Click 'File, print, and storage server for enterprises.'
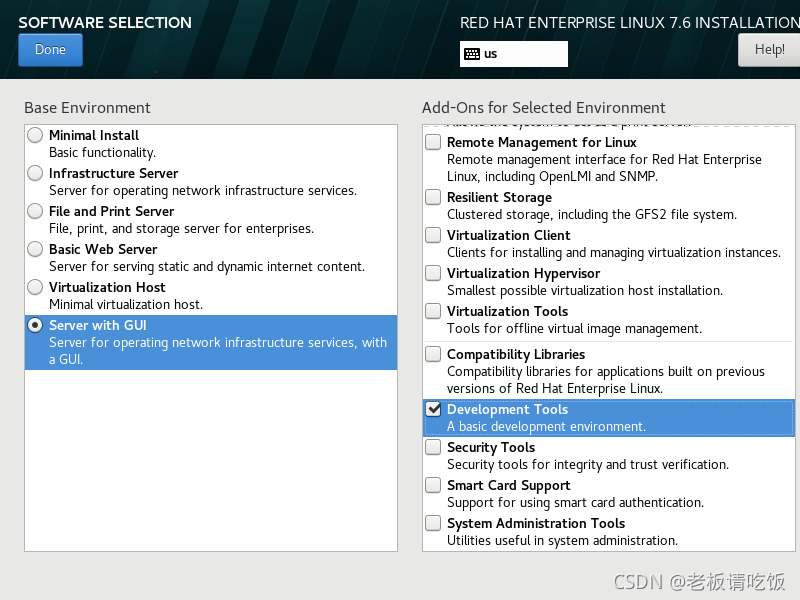Image resolution: width=800 pixels, height=600 pixels. click(182, 229)
